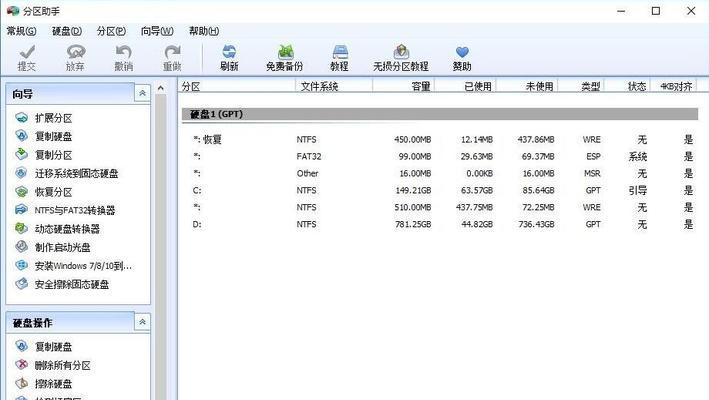Select 复制硬盘 under 硬盘操作

[44, 347]
